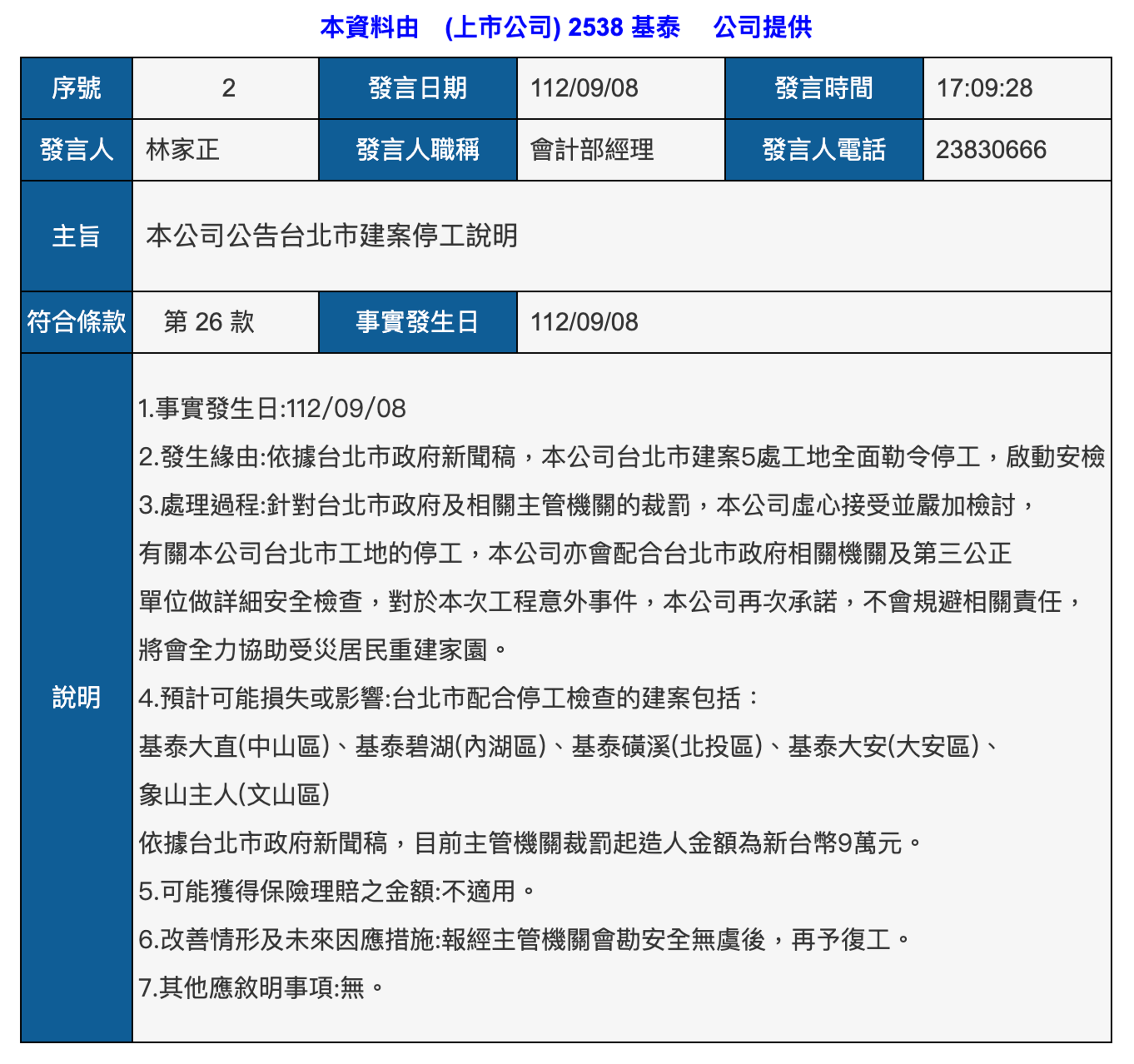The height and width of the screenshot is (1064, 1134).
Task: Click the project name '基泰碧湖(內湖區)'
Action: 451,746
